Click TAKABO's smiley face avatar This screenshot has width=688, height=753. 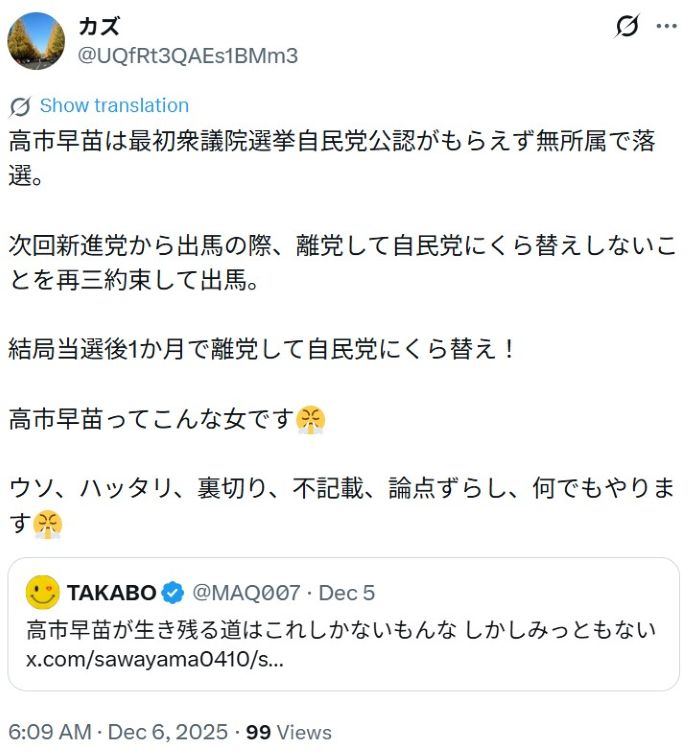point(42,593)
